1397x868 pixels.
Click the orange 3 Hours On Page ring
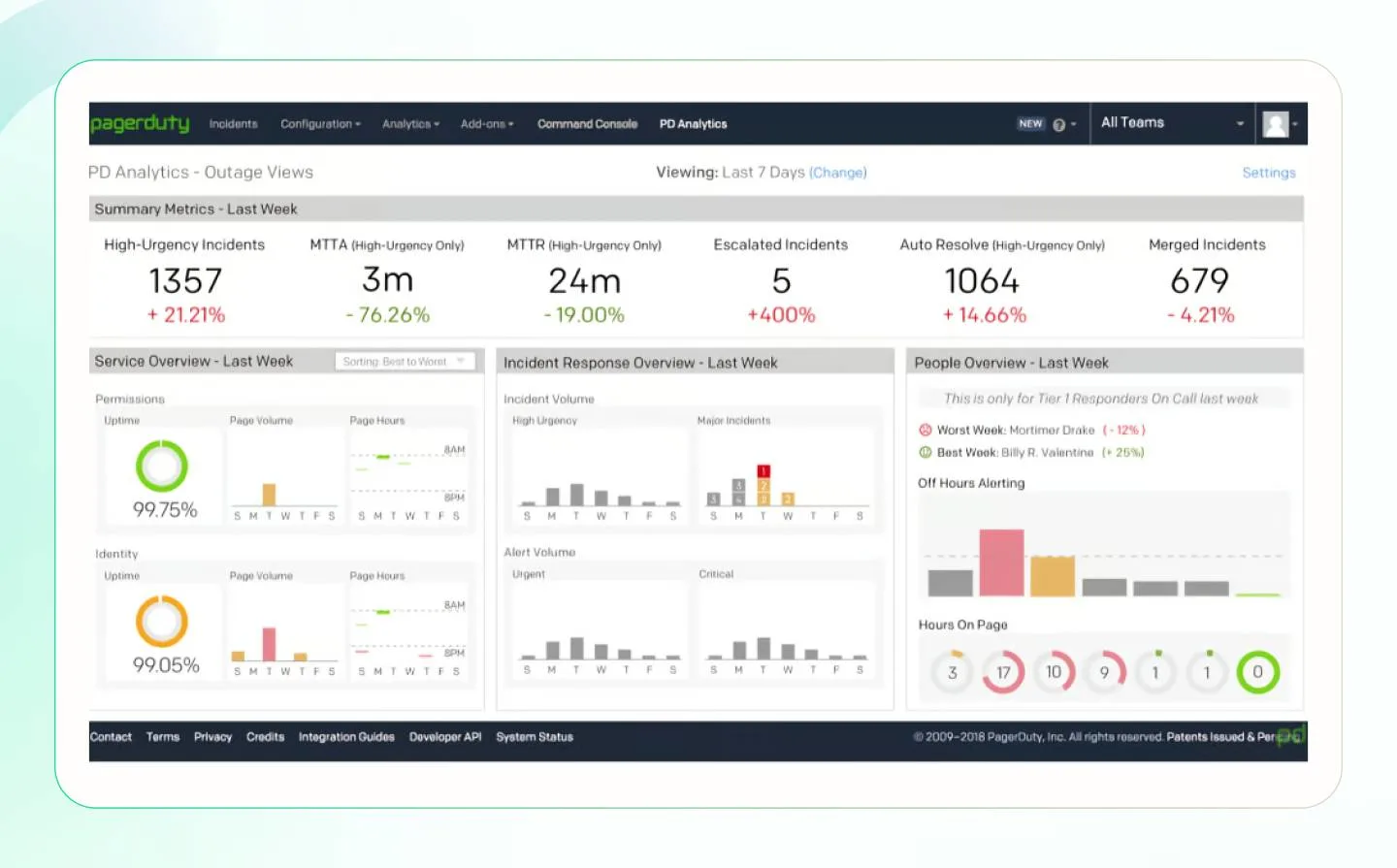pos(951,671)
